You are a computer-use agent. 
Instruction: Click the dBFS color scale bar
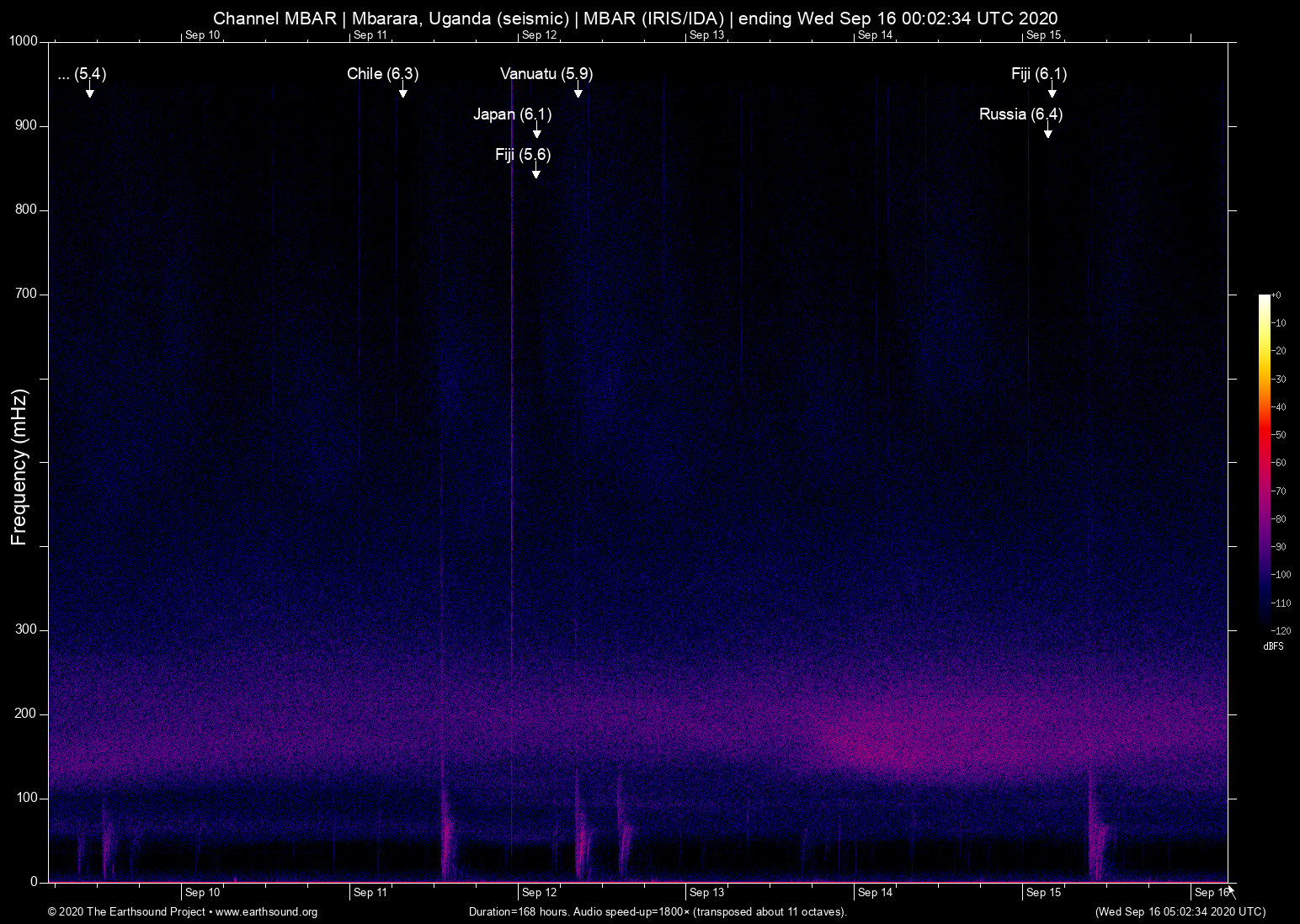click(x=1264, y=461)
